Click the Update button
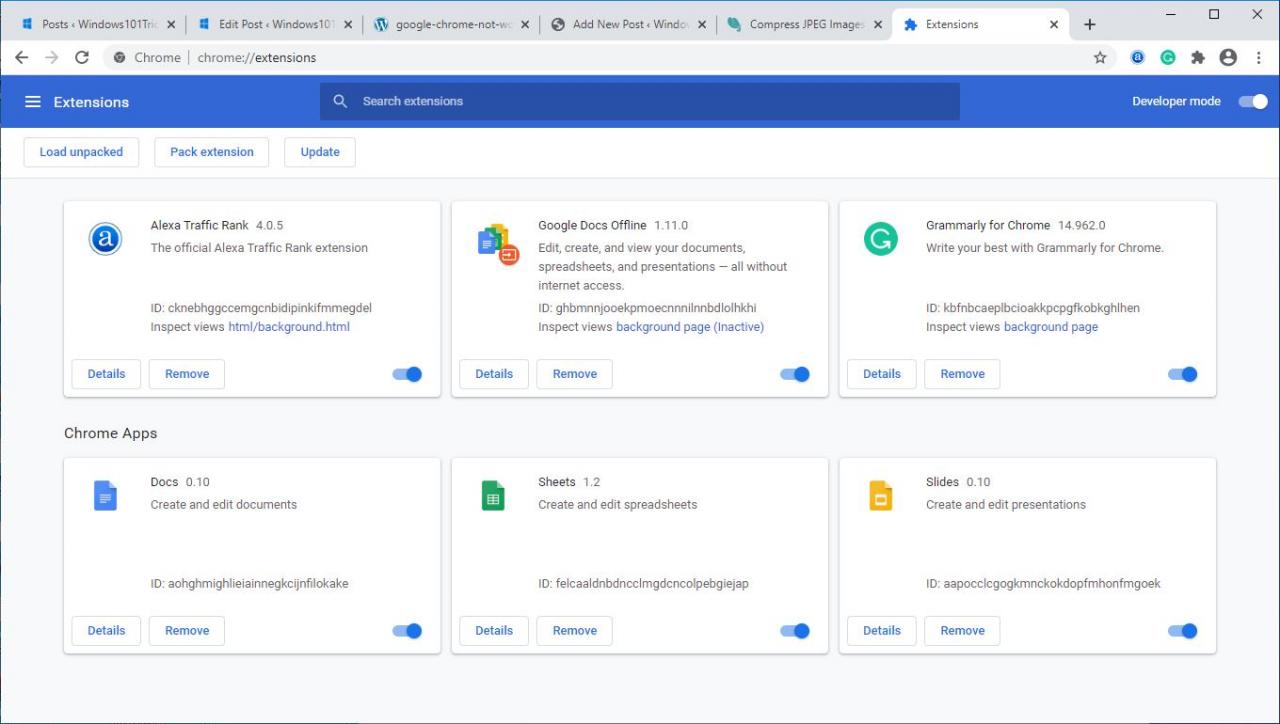Image resolution: width=1280 pixels, height=724 pixels. 320,152
